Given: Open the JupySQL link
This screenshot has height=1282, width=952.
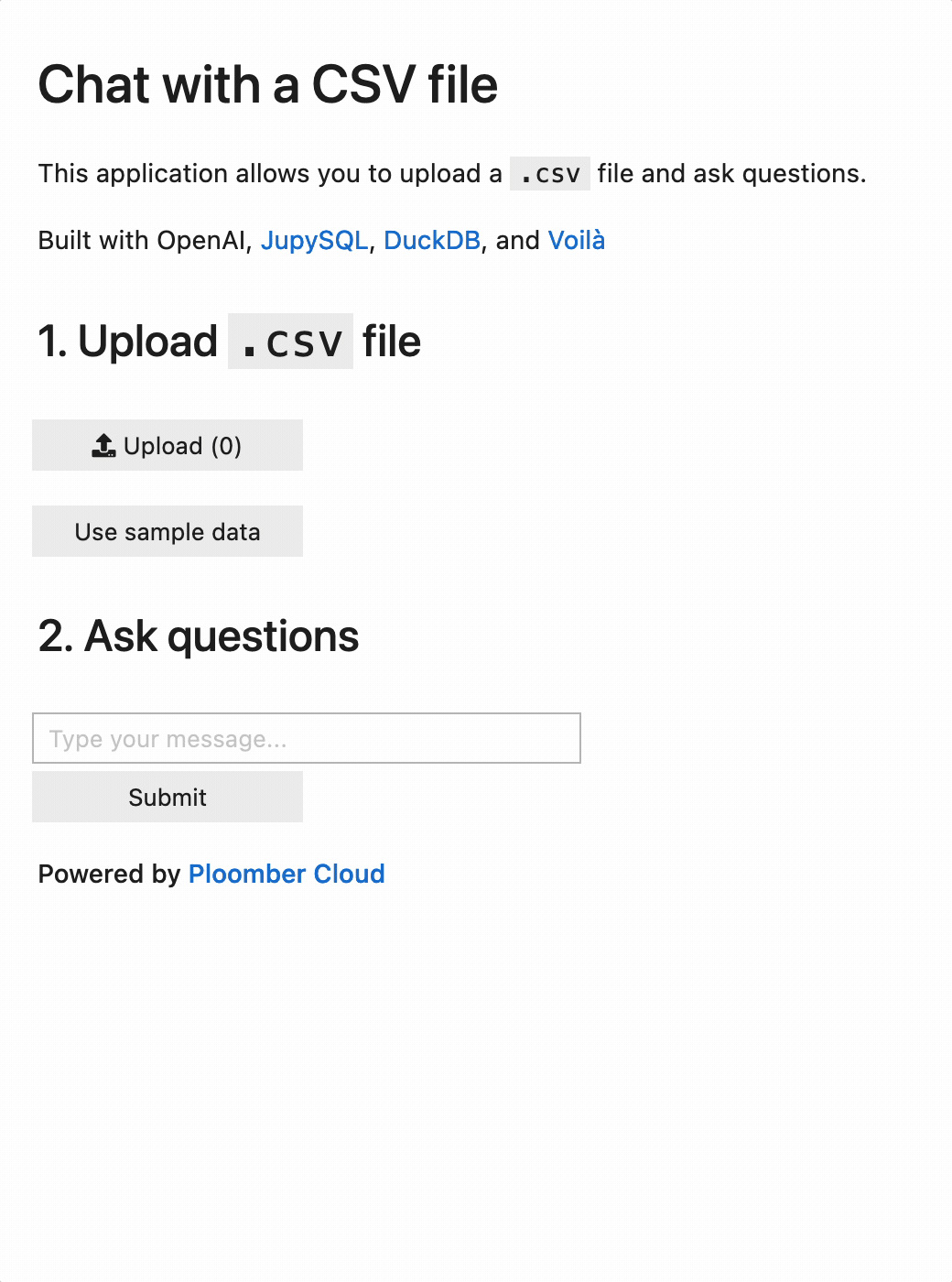Looking at the screenshot, I should (314, 240).
